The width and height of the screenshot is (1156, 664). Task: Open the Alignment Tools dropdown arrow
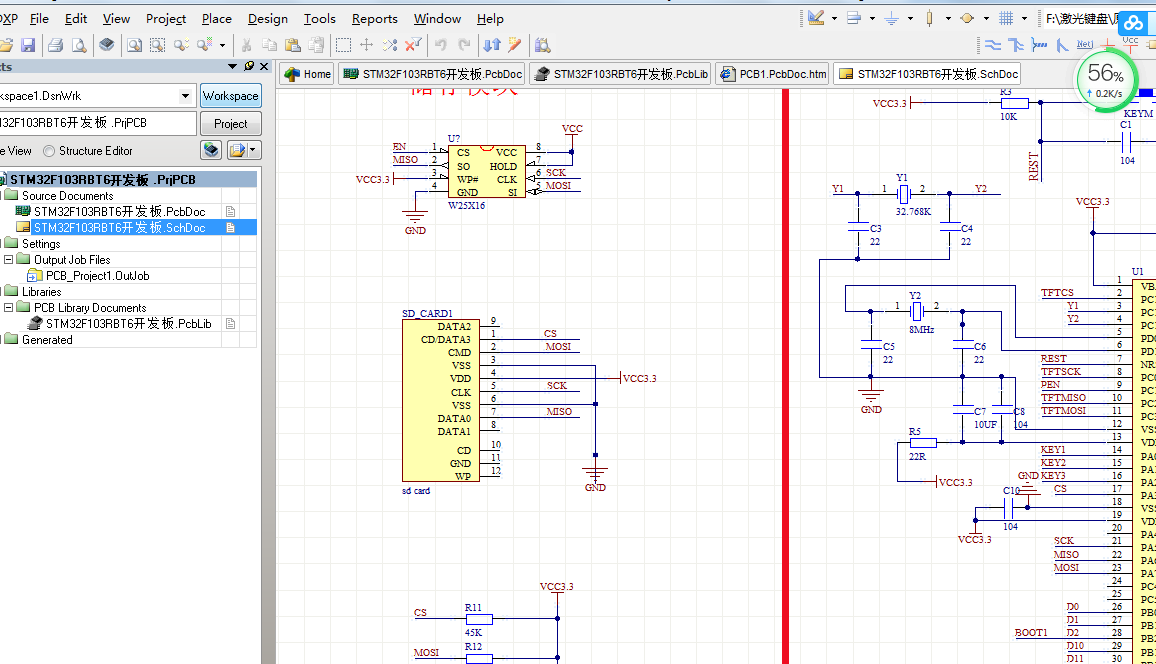pos(872,18)
